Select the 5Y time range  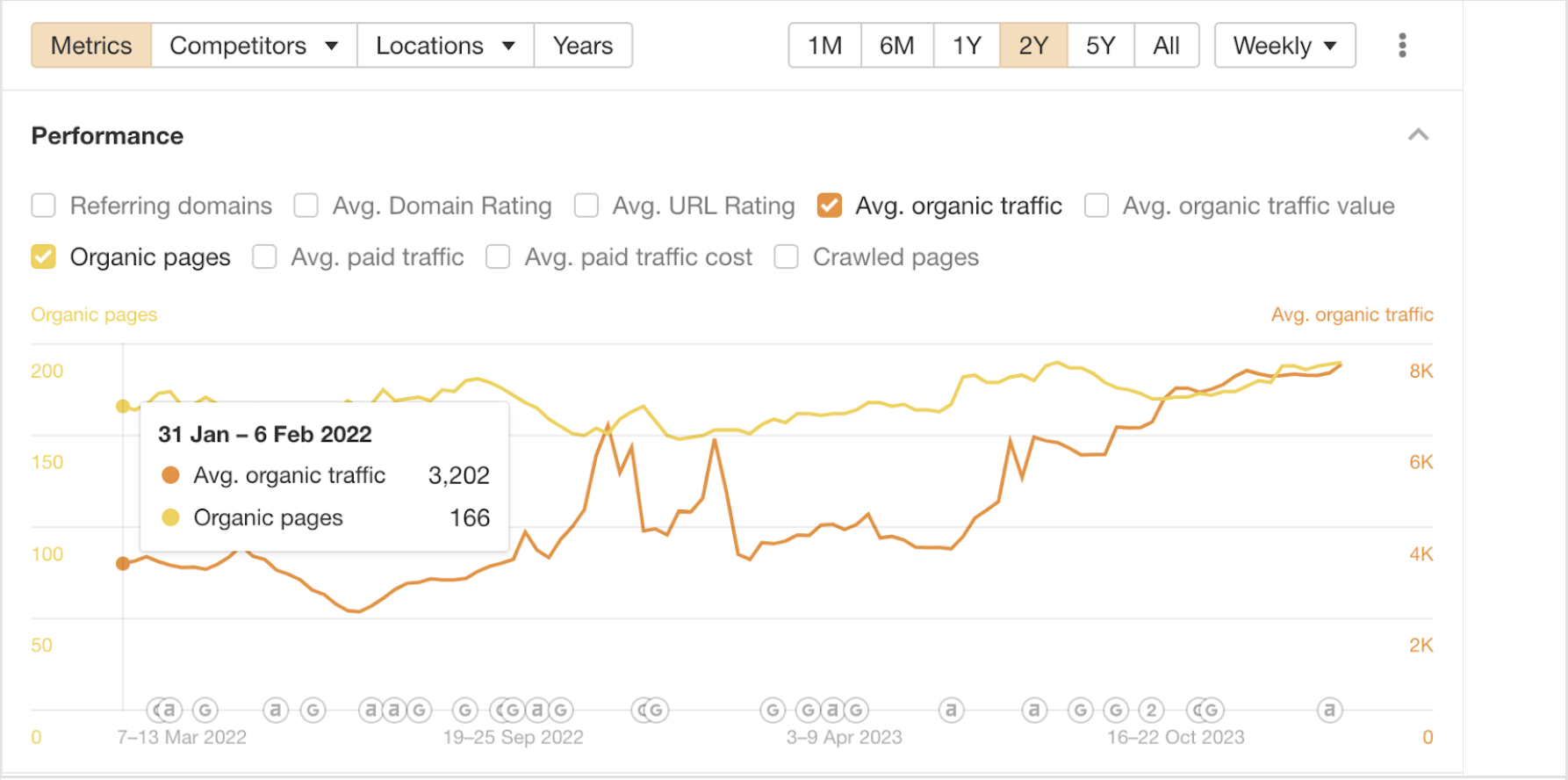pyautogui.click(x=1101, y=46)
